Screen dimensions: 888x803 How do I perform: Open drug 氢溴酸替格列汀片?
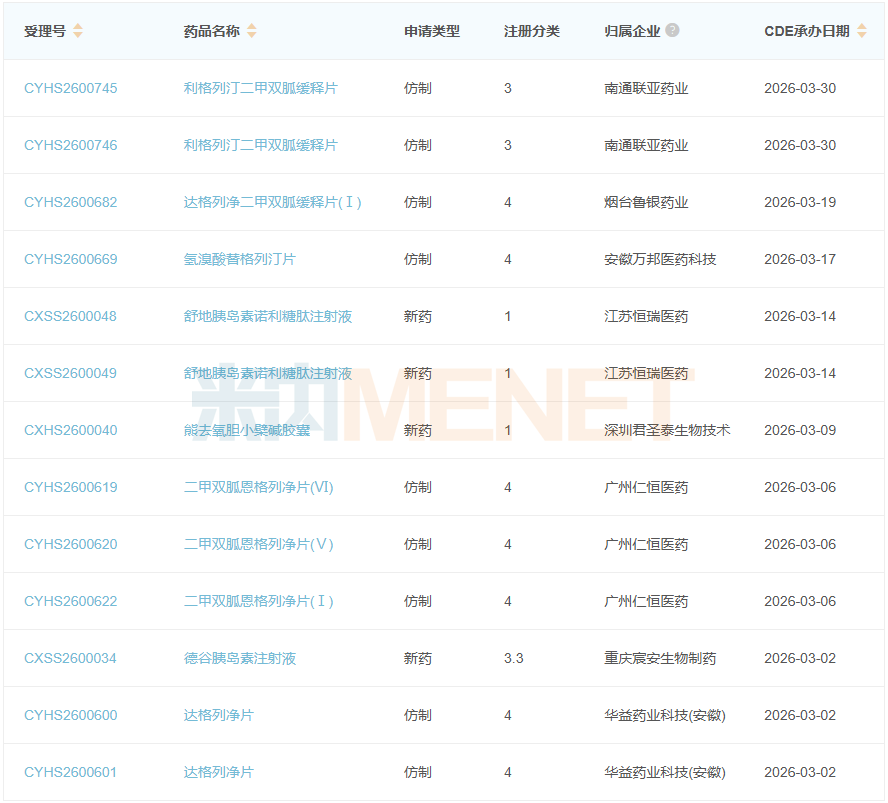click(x=240, y=259)
